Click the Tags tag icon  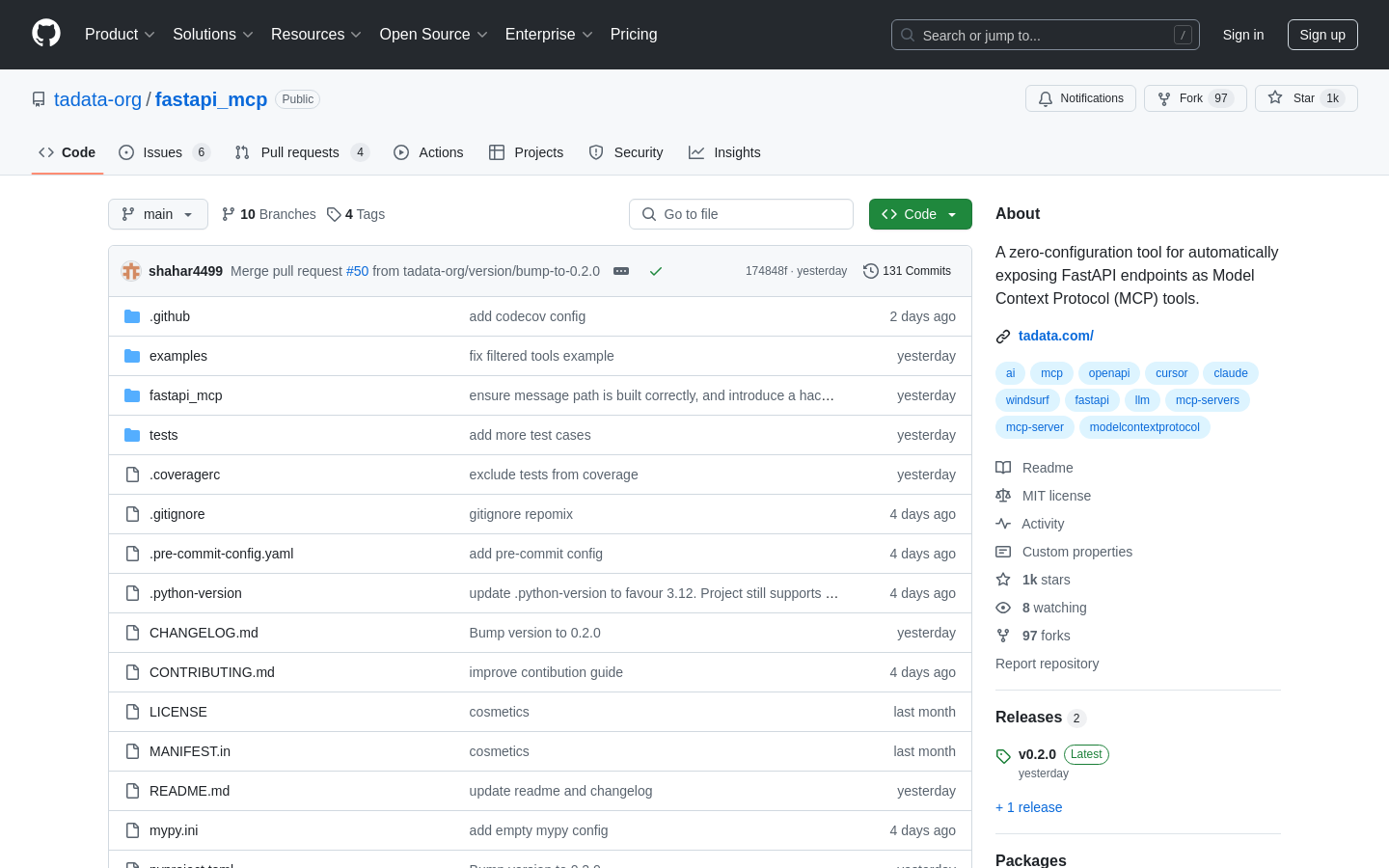[334, 214]
